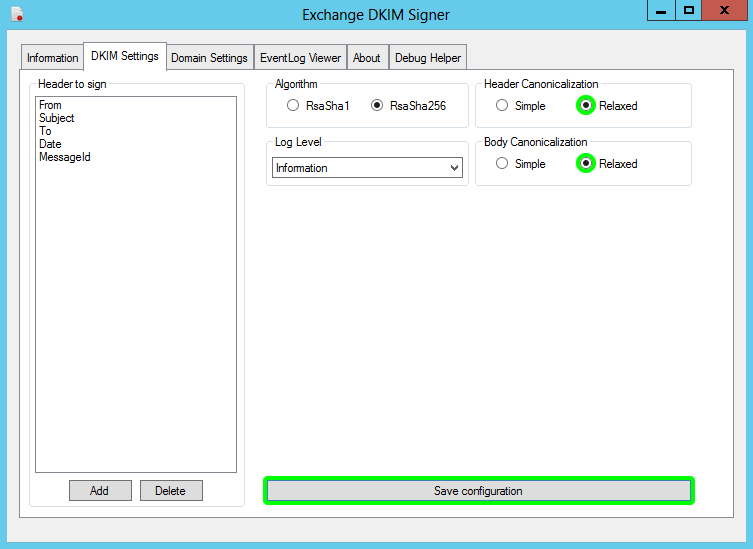Set body canonicalization to Simple
The width and height of the screenshot is (753, 549).
(502, 164)
